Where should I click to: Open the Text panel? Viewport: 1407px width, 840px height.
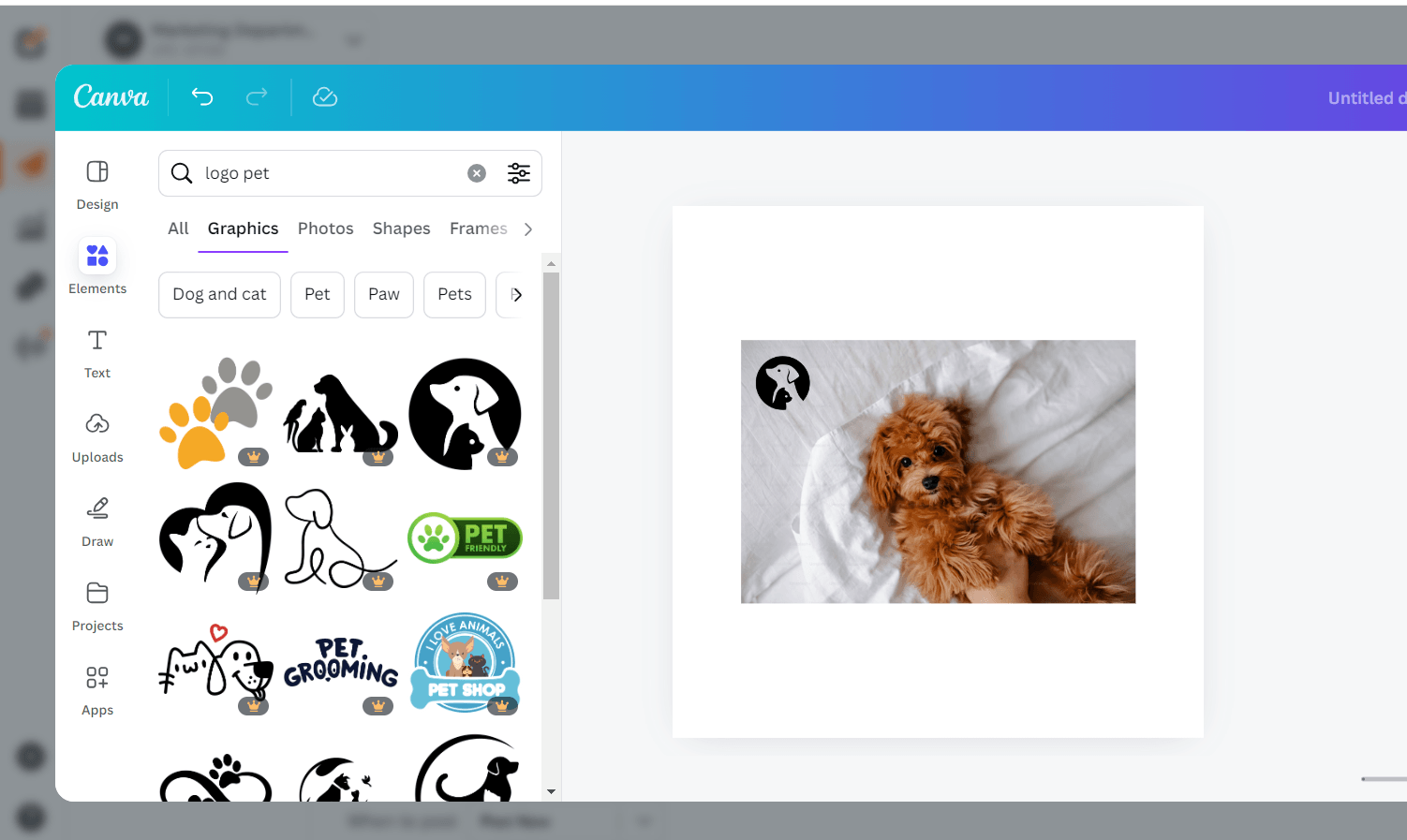click(x=96, y=353)
